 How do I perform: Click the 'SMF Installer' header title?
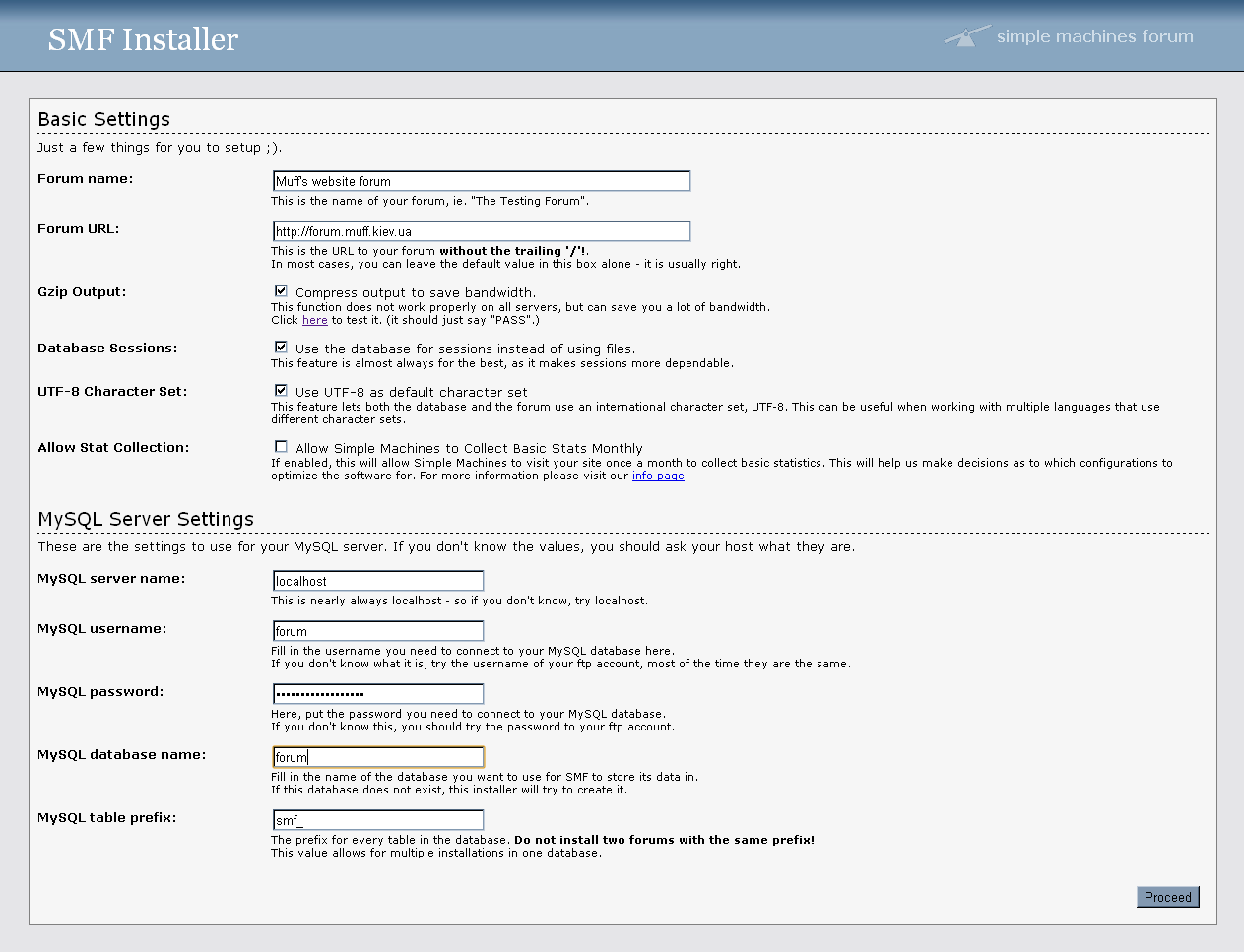(x=143, y=39)
